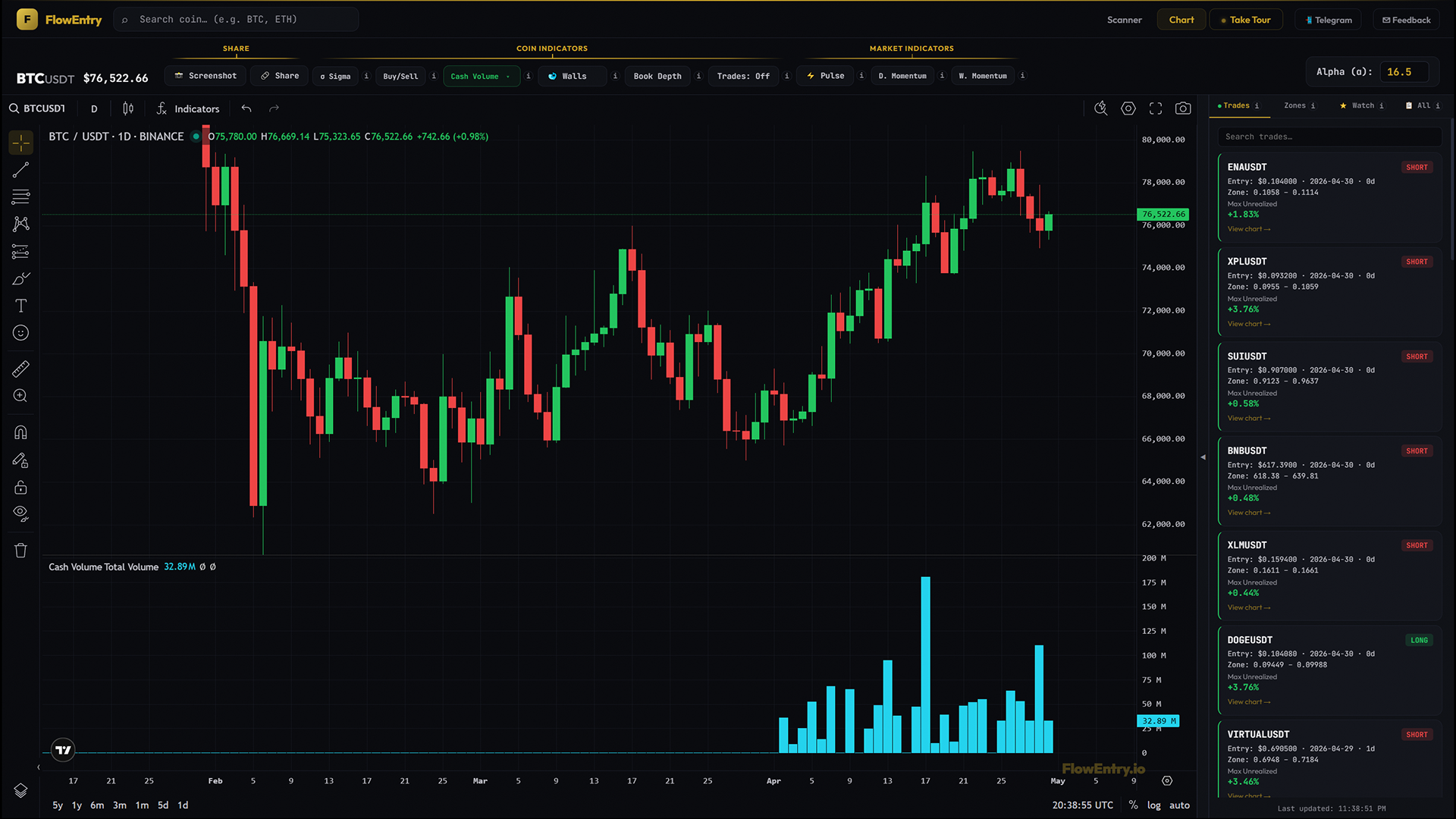Enable the W. Momentum indicator
This screenshot has width=1456, height=819.
(983, 76)
